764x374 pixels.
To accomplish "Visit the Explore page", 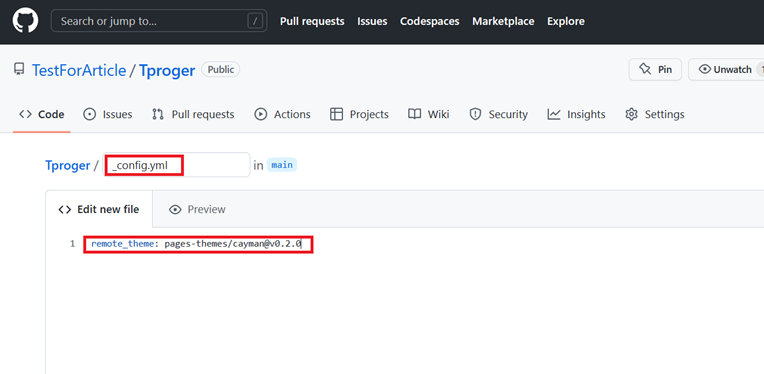I will 566,21.
